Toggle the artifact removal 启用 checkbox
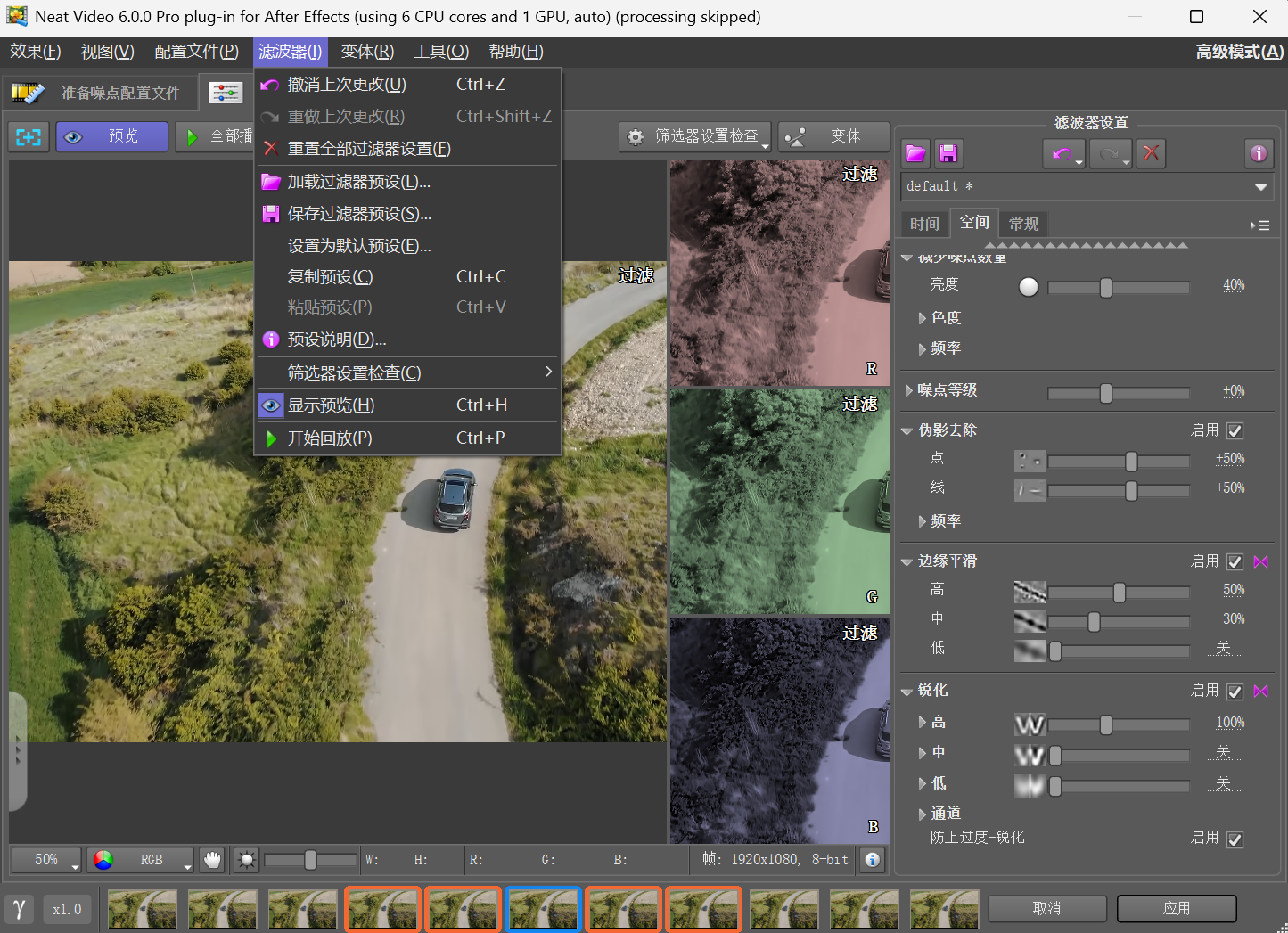 1235,431
